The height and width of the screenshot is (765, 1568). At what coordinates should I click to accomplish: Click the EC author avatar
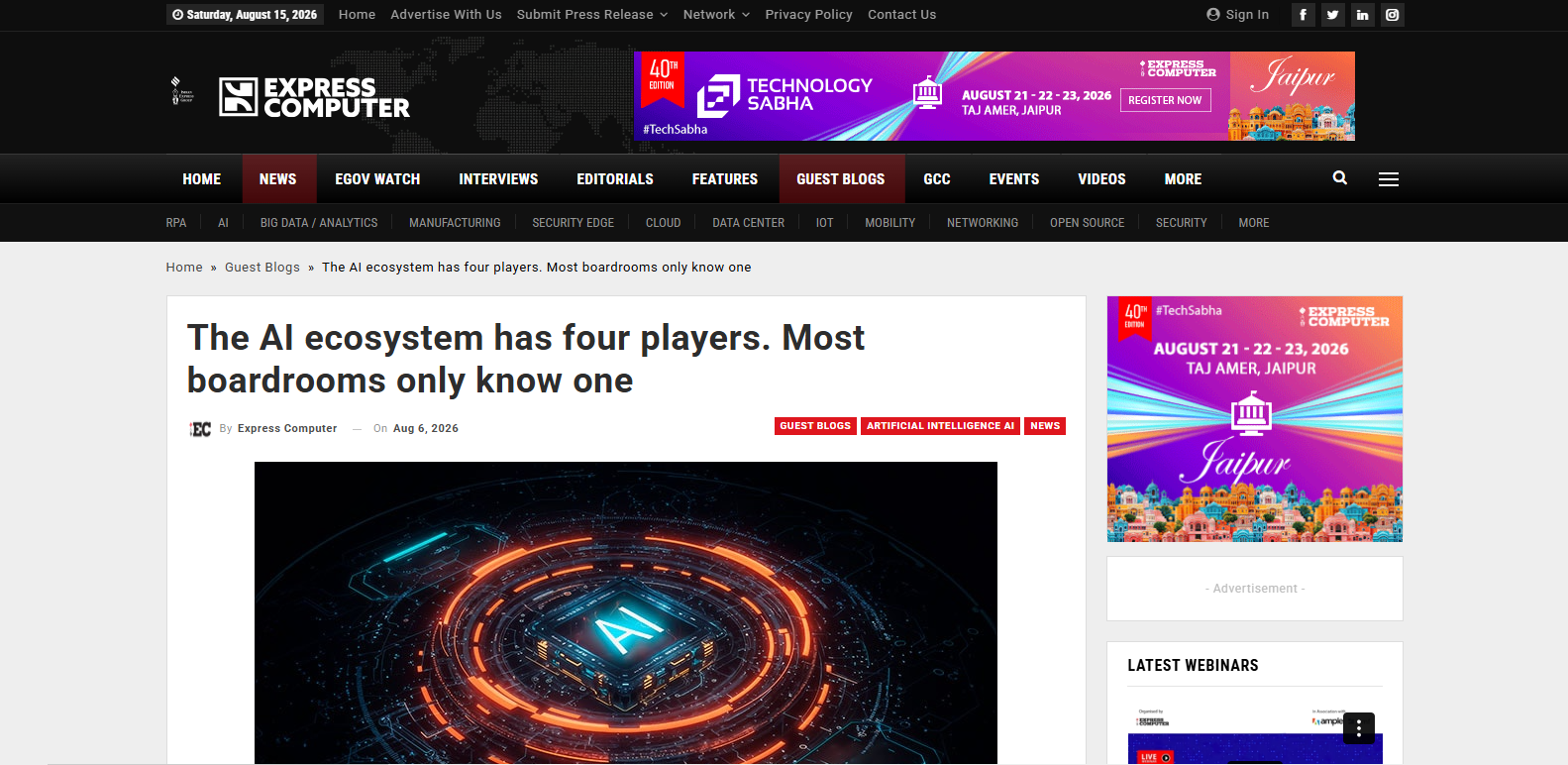[x=200, y=429]
